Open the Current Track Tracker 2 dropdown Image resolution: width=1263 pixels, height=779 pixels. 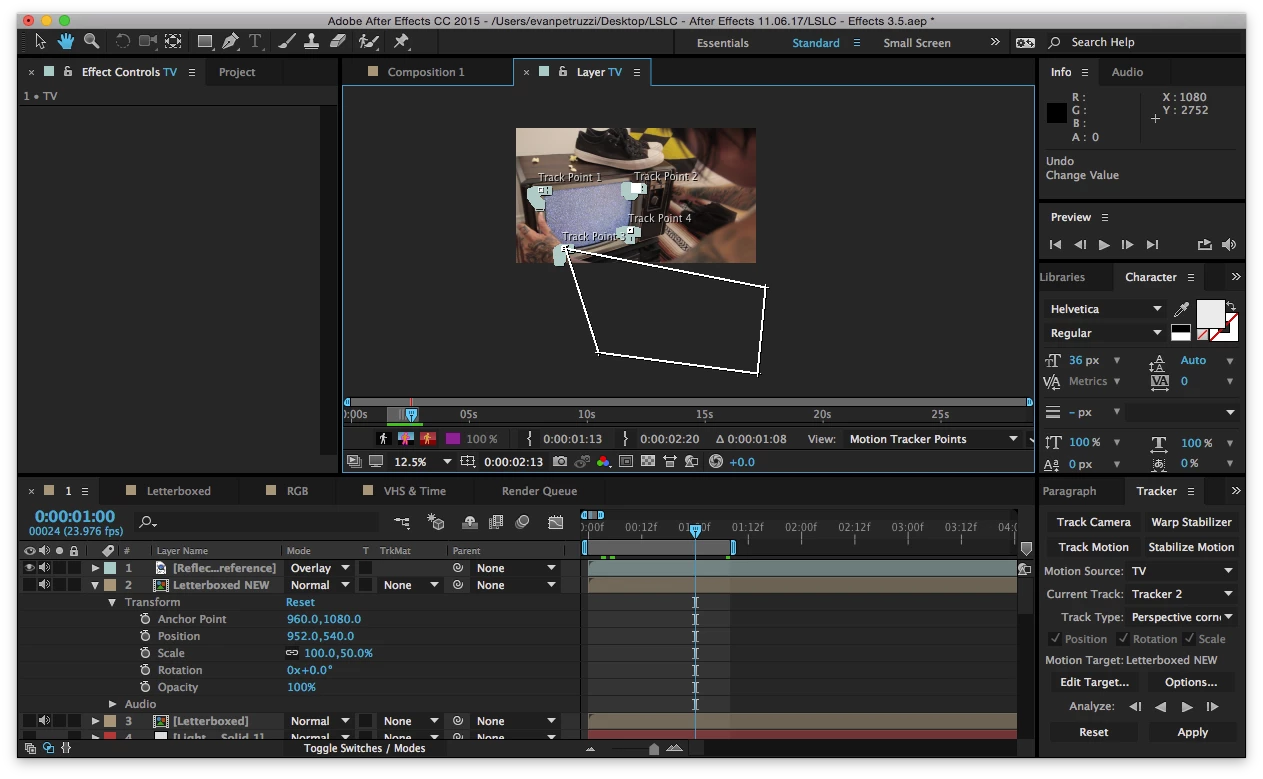pos(1181,594)
